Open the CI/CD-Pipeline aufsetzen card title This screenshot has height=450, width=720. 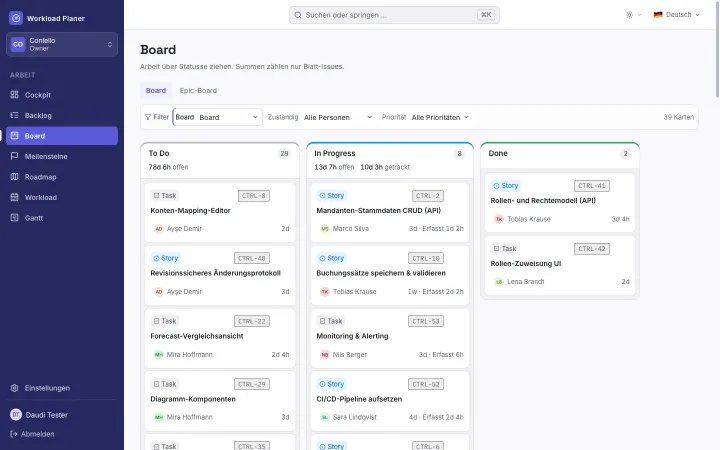(x=359, y=399)
